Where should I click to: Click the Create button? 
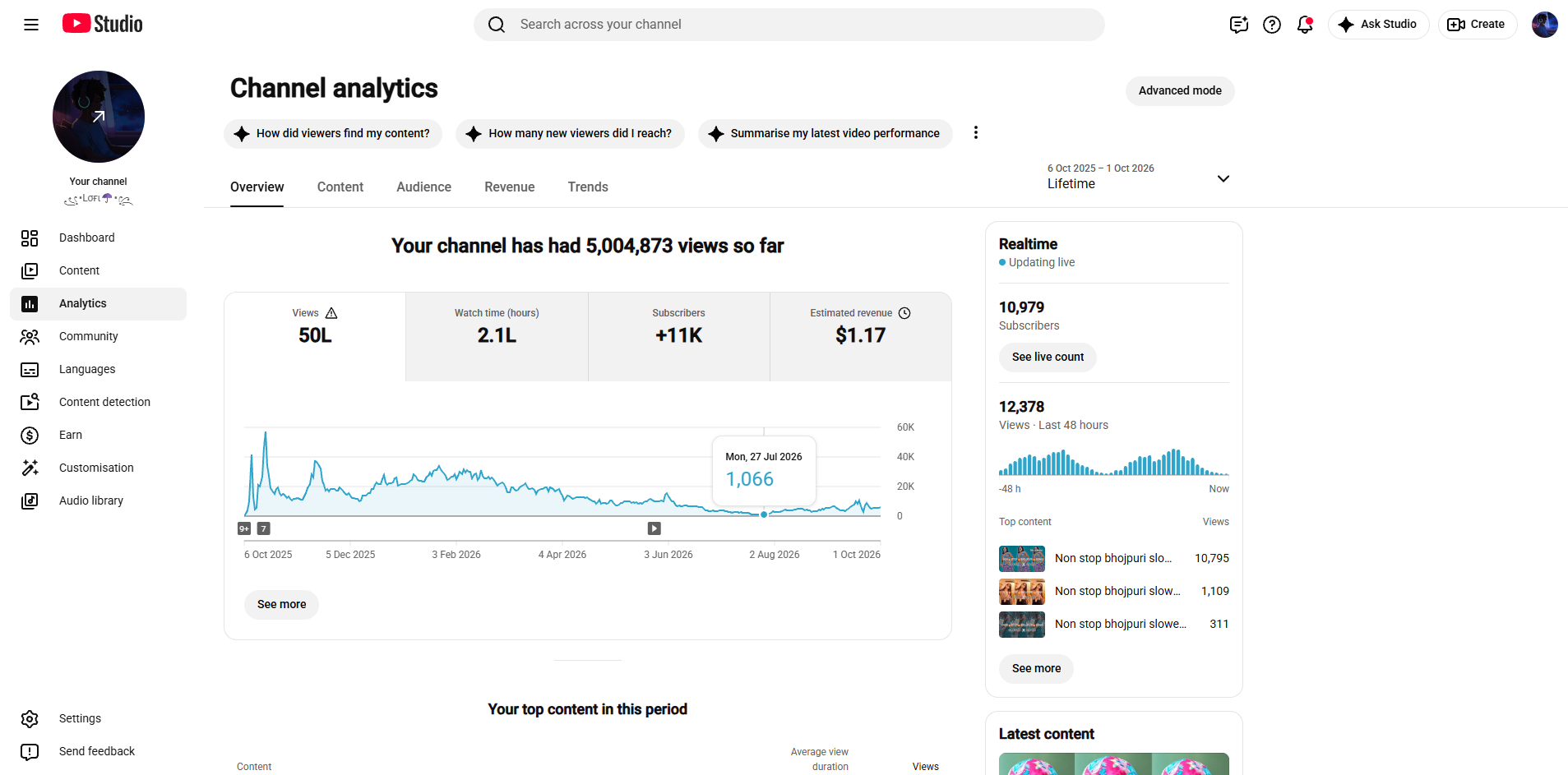[1477, 25]
